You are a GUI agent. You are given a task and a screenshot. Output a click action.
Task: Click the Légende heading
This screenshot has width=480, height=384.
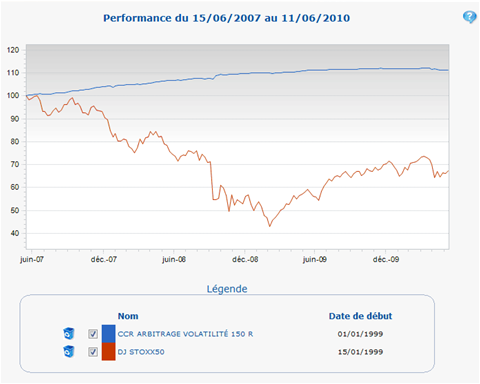(x=227, y=289)
